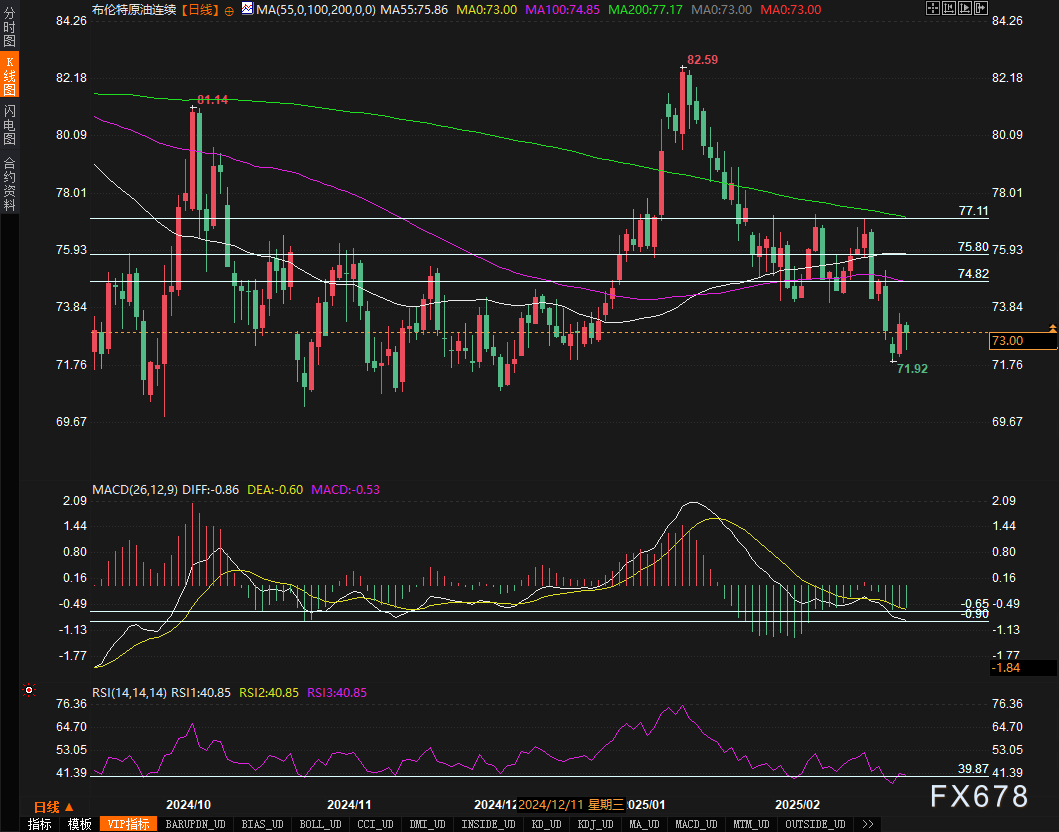Viewport: 1059px width, 832px height.
Task: Open the 合约资料 sidebar view
Action: (9, 183)
